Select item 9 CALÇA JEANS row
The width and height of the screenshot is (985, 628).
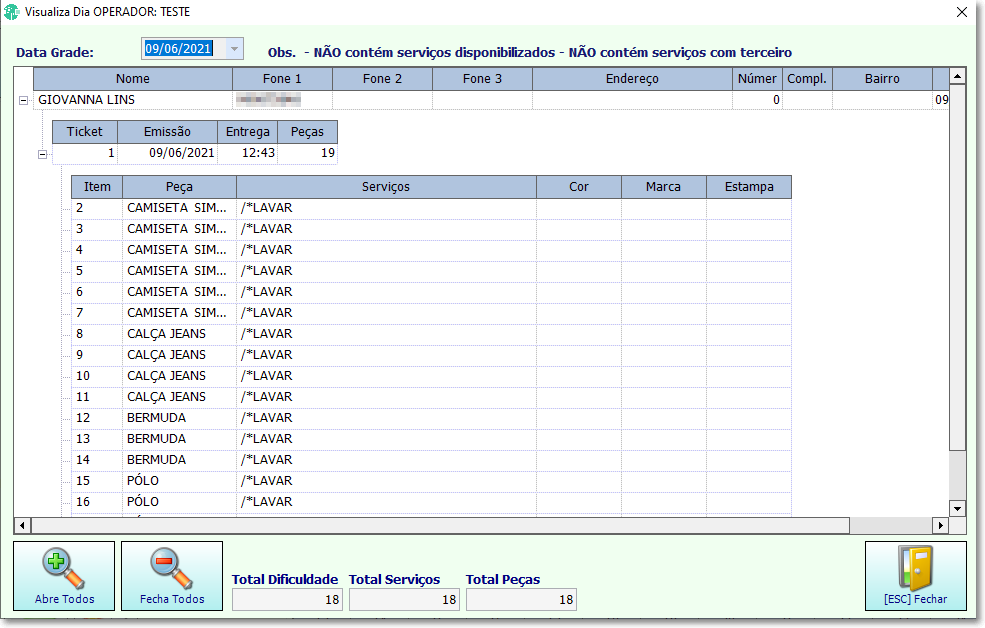[x=431, y=355]
